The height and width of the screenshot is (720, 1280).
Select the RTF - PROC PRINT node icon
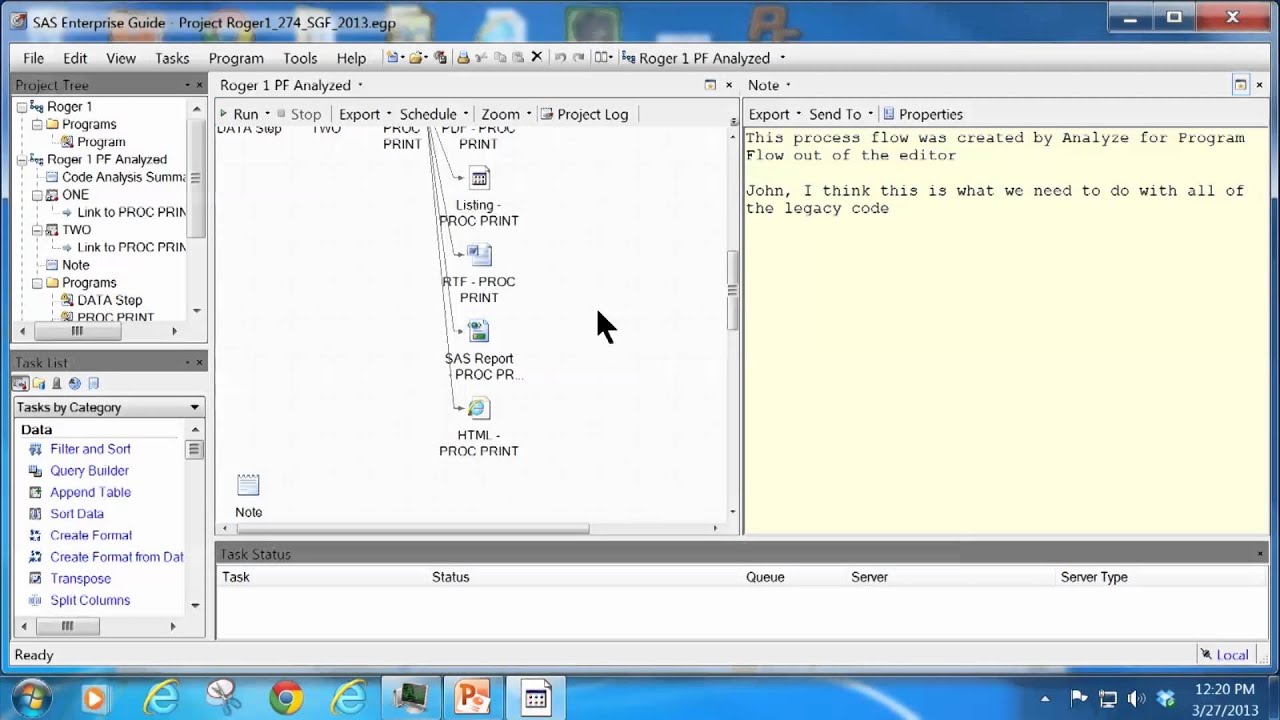(x=479, y=256)
